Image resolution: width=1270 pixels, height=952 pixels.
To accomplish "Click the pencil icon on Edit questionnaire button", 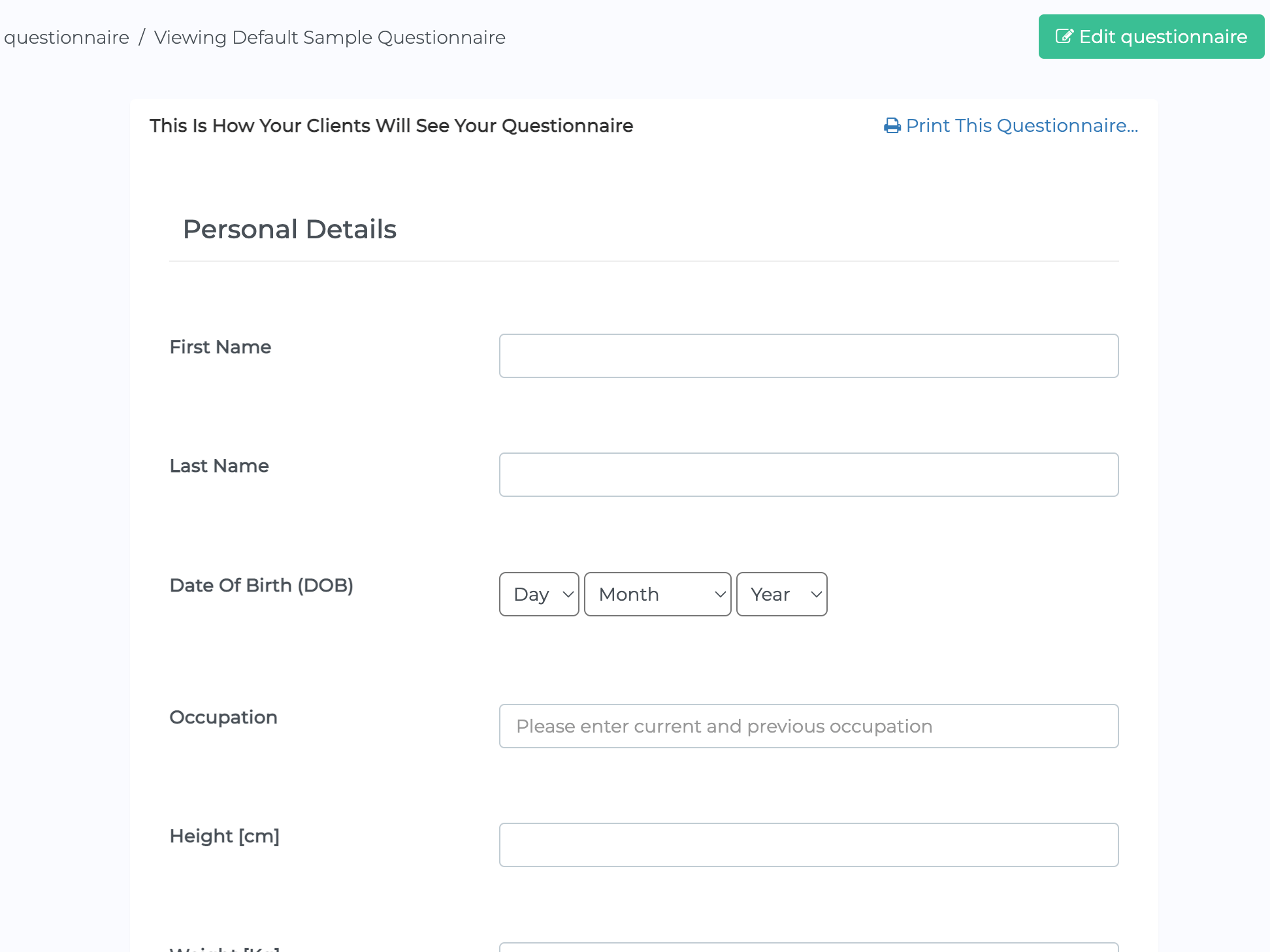I will click(1064, 37).
